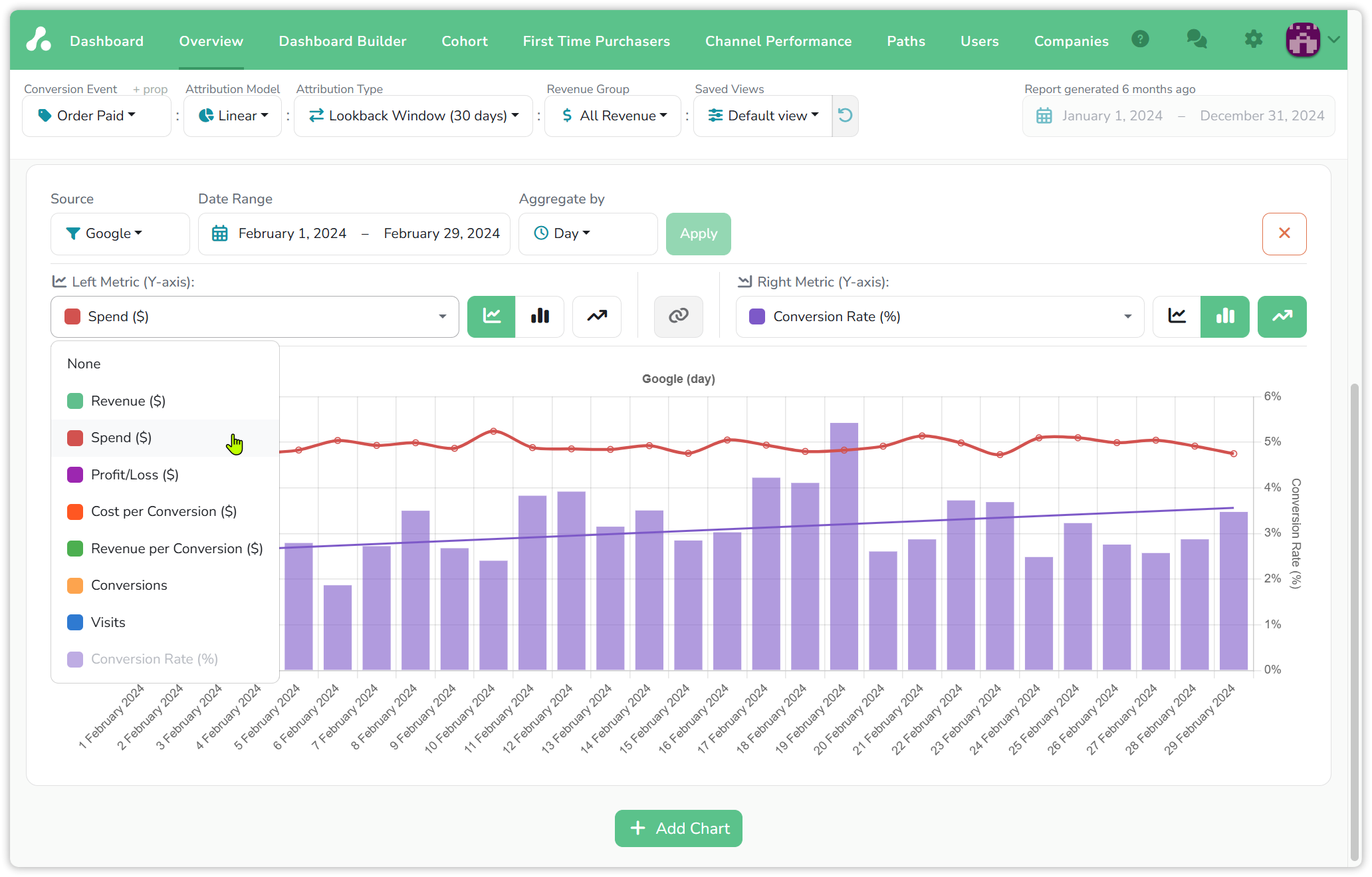Set left metric to bar chart
The height and width of the screenshot is (877, 1372).
[x=540, y=316]
